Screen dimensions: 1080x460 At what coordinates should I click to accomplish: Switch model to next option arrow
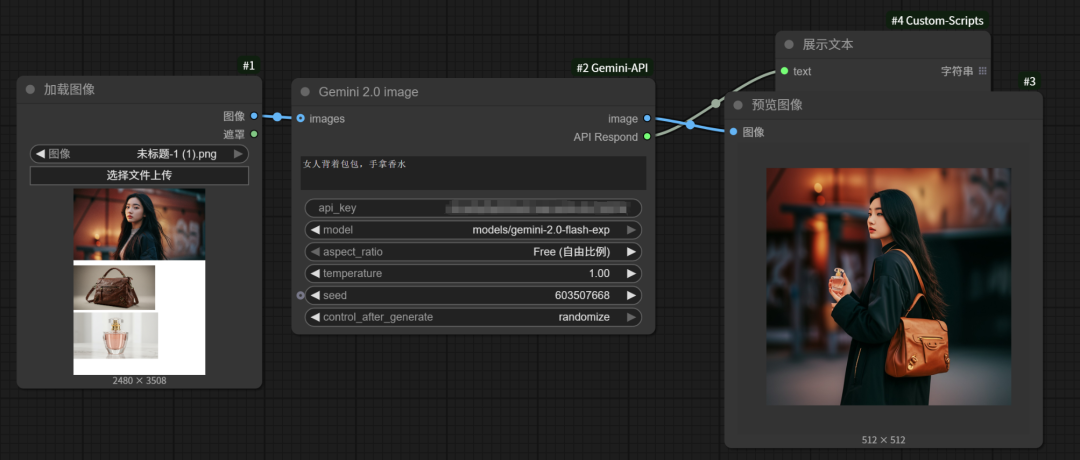coord(631,229)
